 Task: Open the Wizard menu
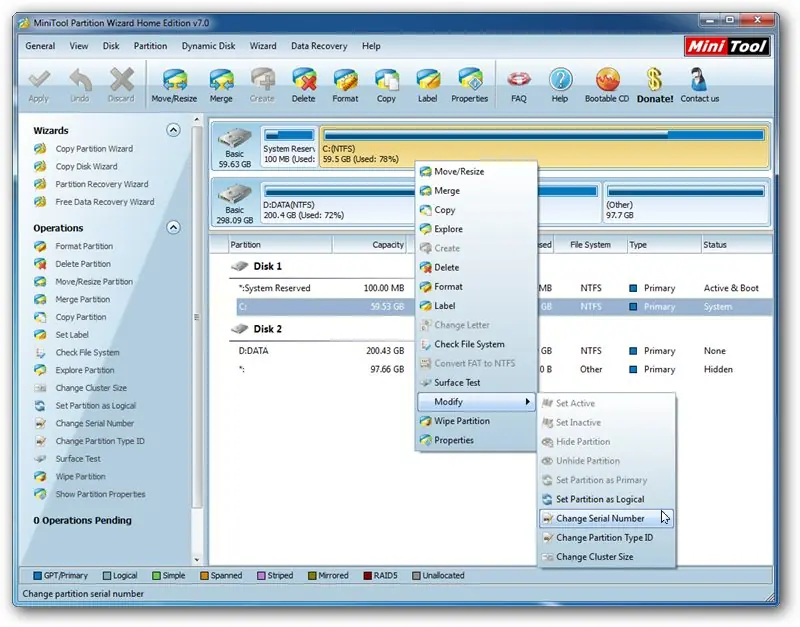pyautogui.click(x=263, y=46)
